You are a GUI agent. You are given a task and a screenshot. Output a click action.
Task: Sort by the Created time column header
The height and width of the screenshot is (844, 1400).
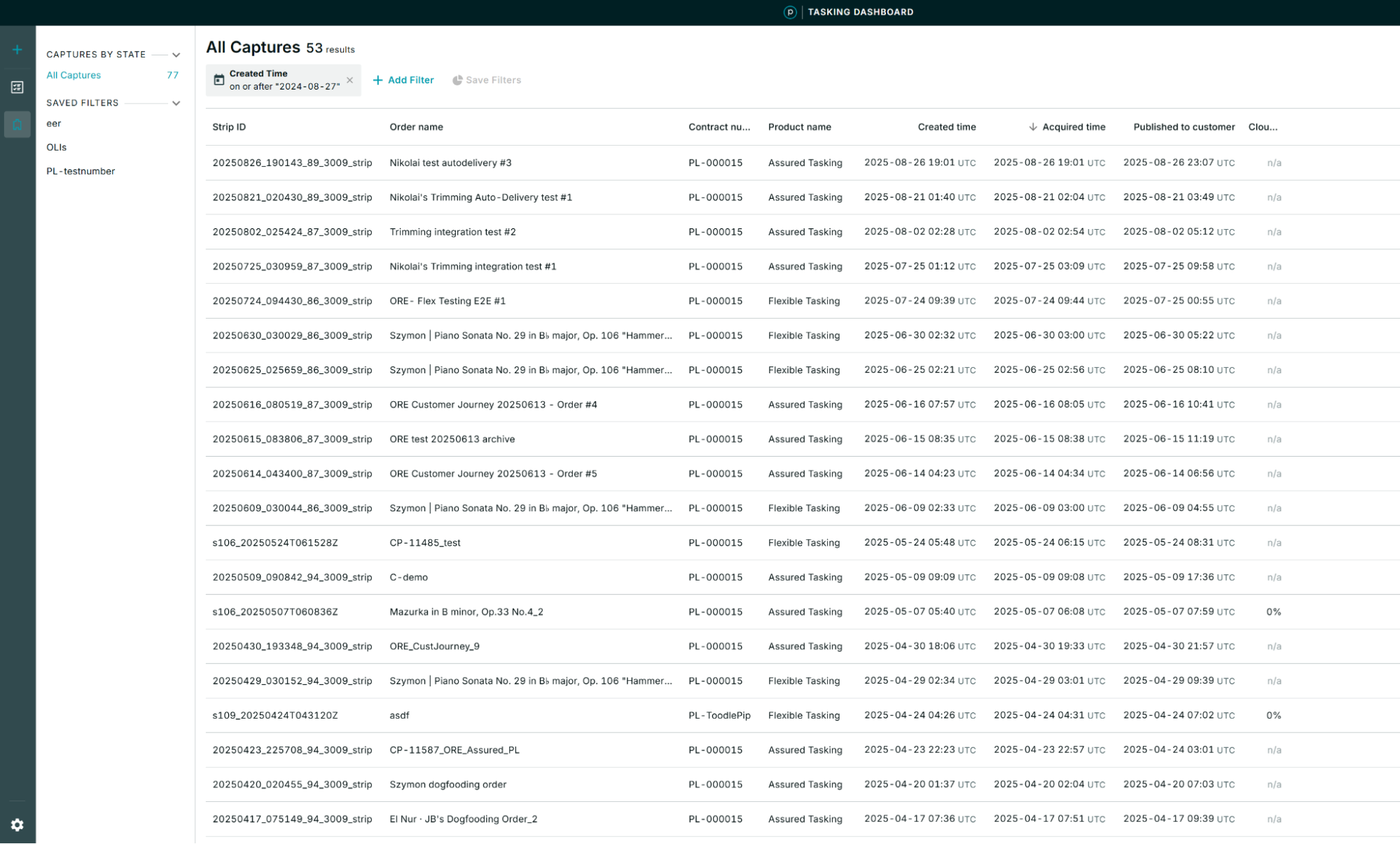pyautogui.click(x=946, y=127)
